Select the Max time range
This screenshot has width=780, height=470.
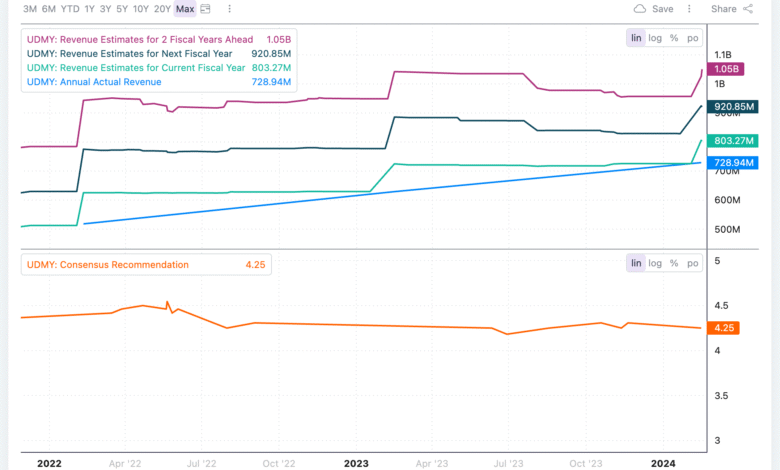tap(185, 9)
